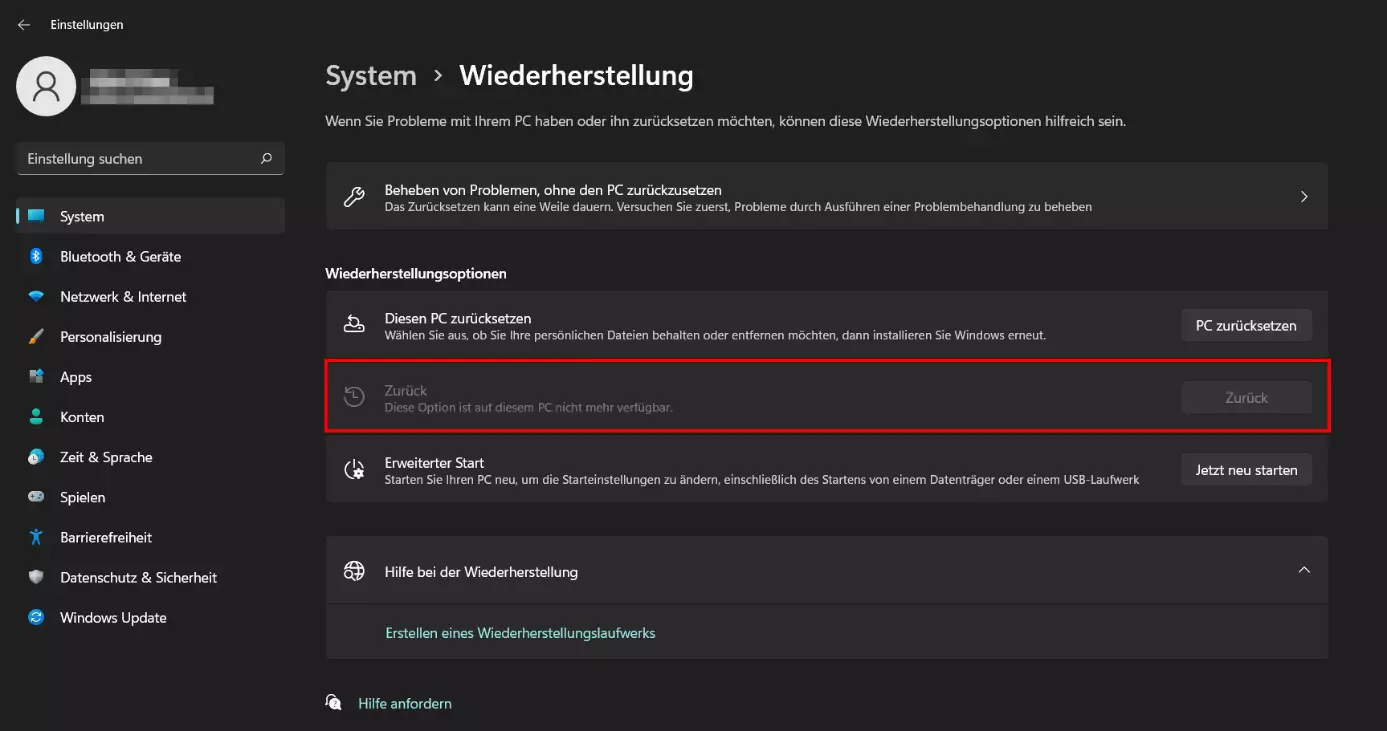
Task: Click the System monitor icon in sidebar
Action: 37,216
